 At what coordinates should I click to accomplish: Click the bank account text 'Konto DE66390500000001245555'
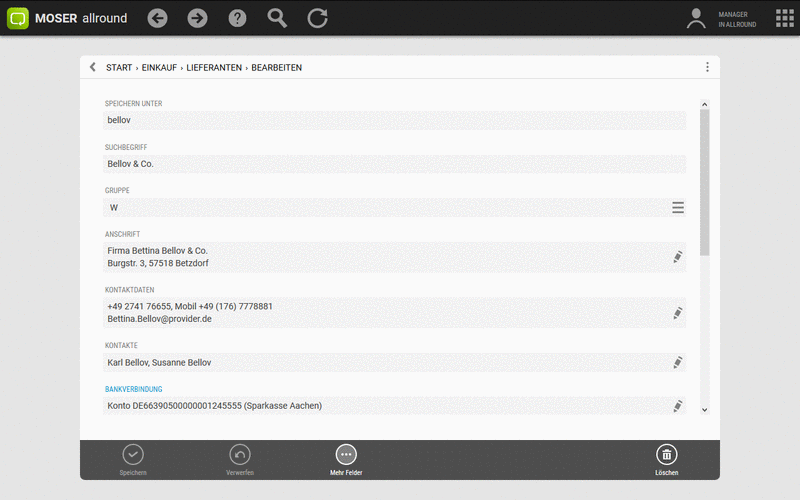click(x=174, y=406)
